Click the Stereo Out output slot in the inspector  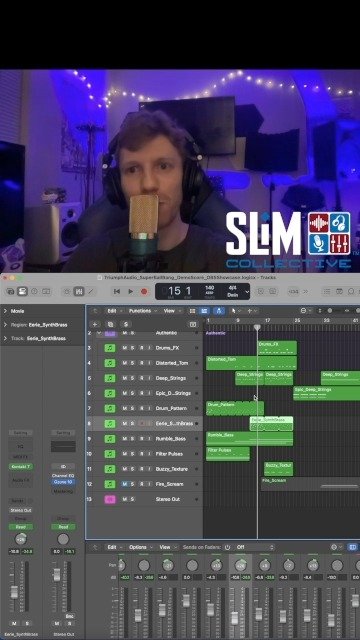coord(20,510)
